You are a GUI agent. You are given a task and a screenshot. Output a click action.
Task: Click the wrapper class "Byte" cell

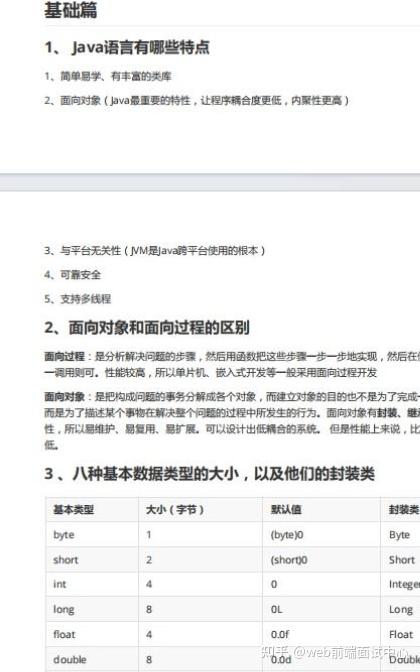click(399, 535)
